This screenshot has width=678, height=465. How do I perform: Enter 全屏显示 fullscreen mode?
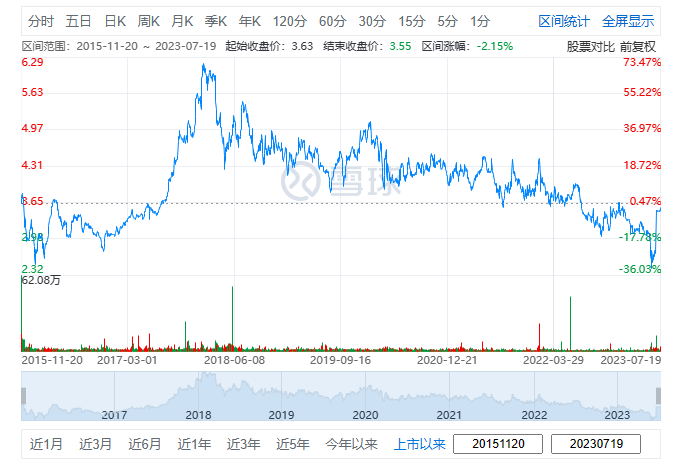click(628, 20)
